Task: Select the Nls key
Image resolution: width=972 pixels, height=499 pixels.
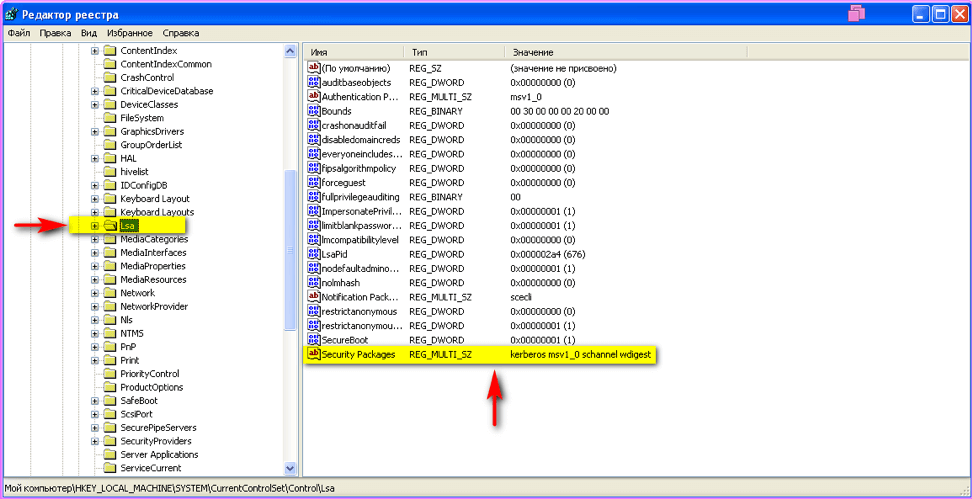Action: click(126, 320)
